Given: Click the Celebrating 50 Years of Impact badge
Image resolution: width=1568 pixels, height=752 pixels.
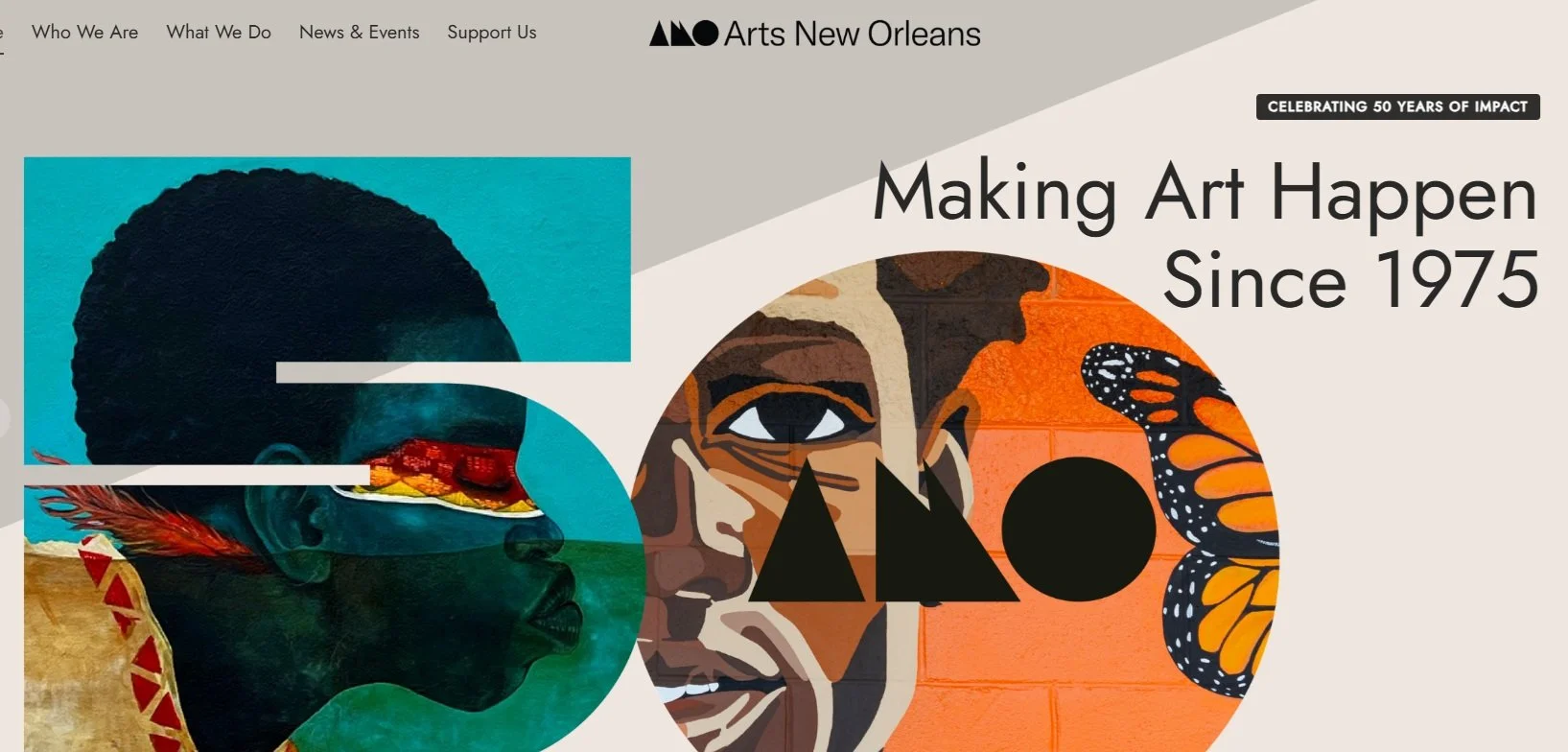Looking at the screenshot, I should click(x=1397, y=106).
